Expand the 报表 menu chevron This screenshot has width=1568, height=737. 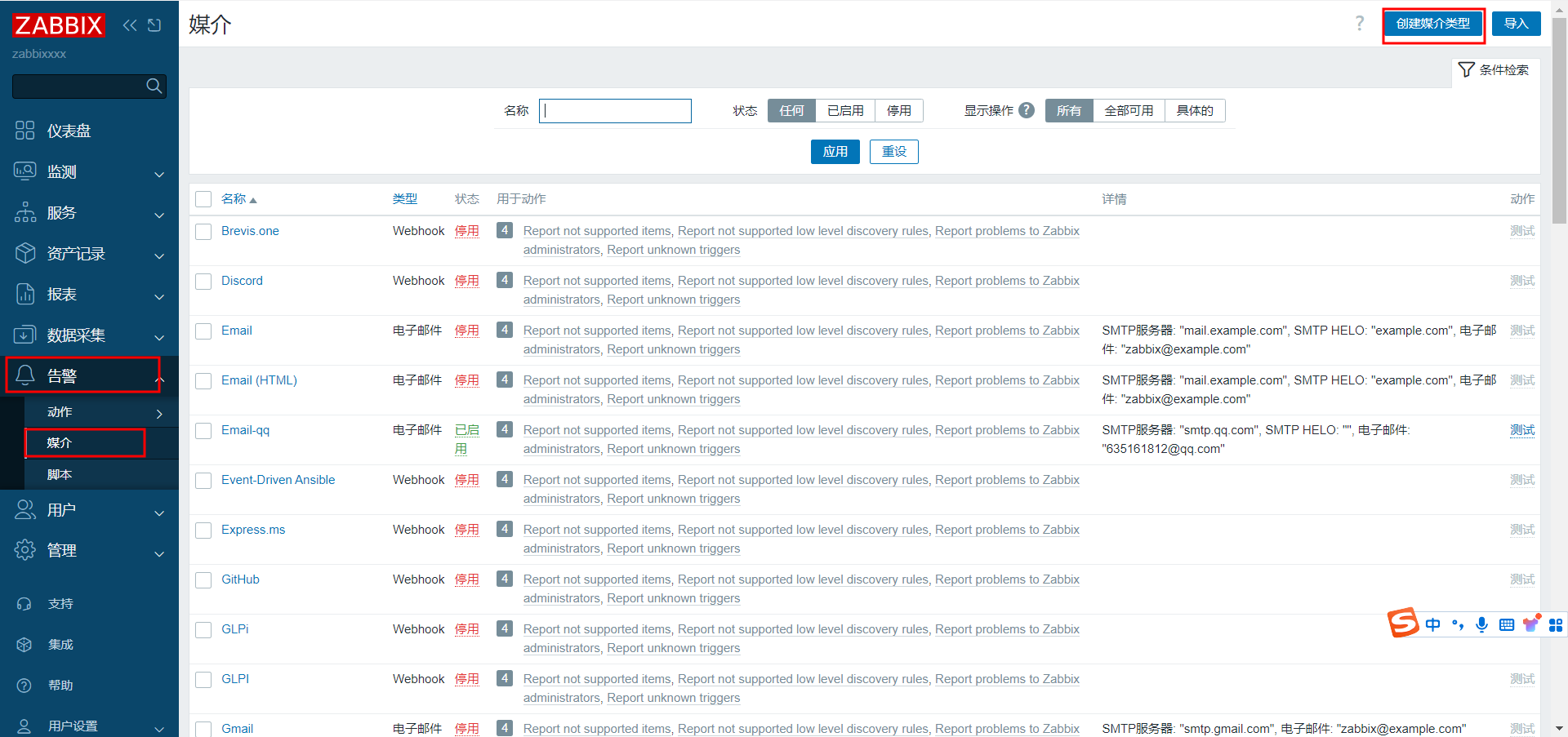(x=159, y=297)
